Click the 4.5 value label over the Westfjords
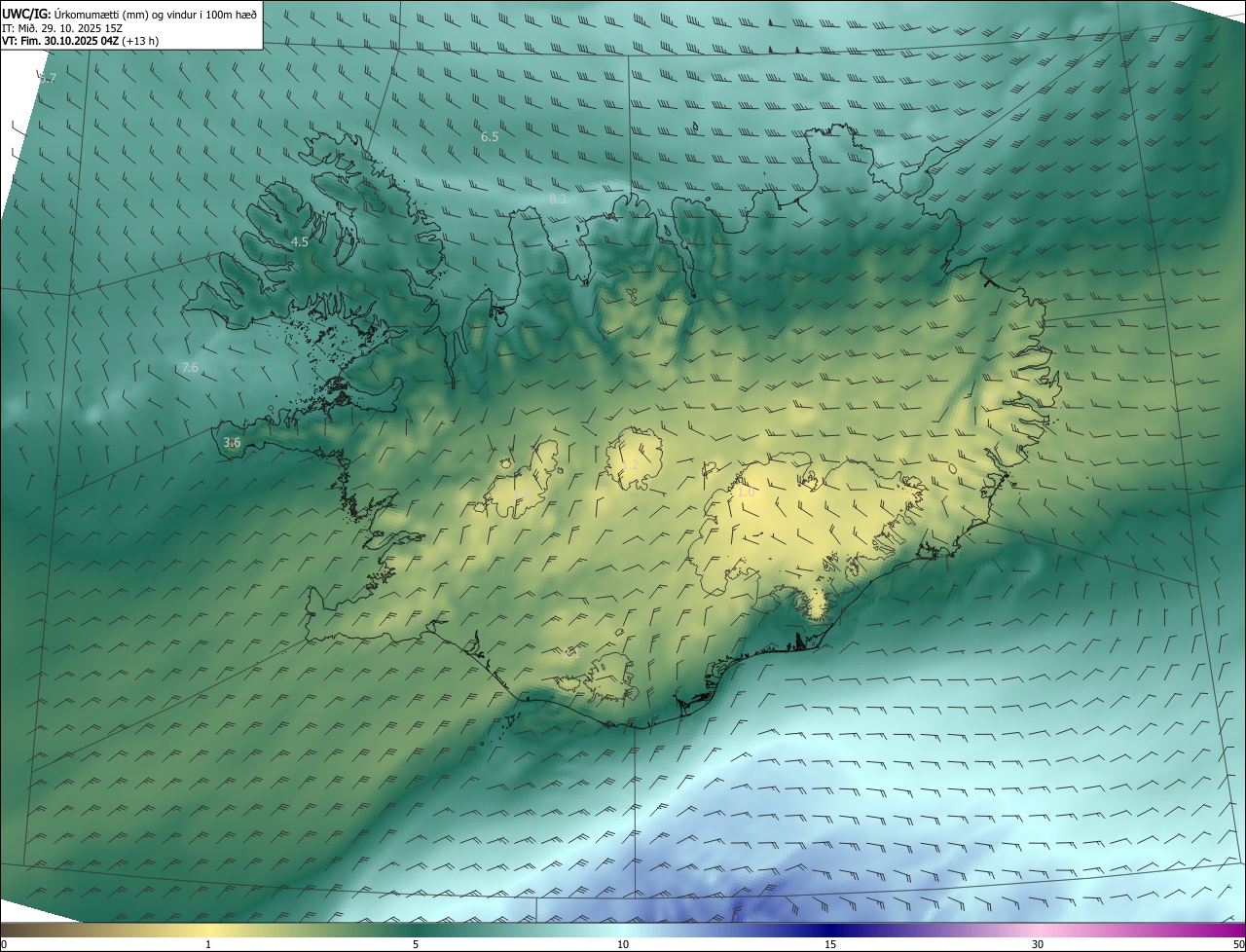Viewport: 1246px width, 952px height. point(300,241)
